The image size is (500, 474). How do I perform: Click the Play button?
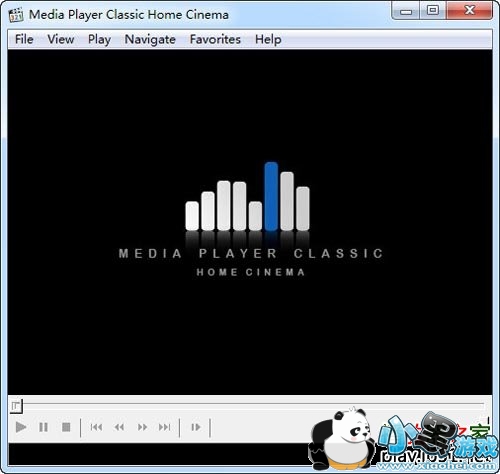click(x=21, y=427)
